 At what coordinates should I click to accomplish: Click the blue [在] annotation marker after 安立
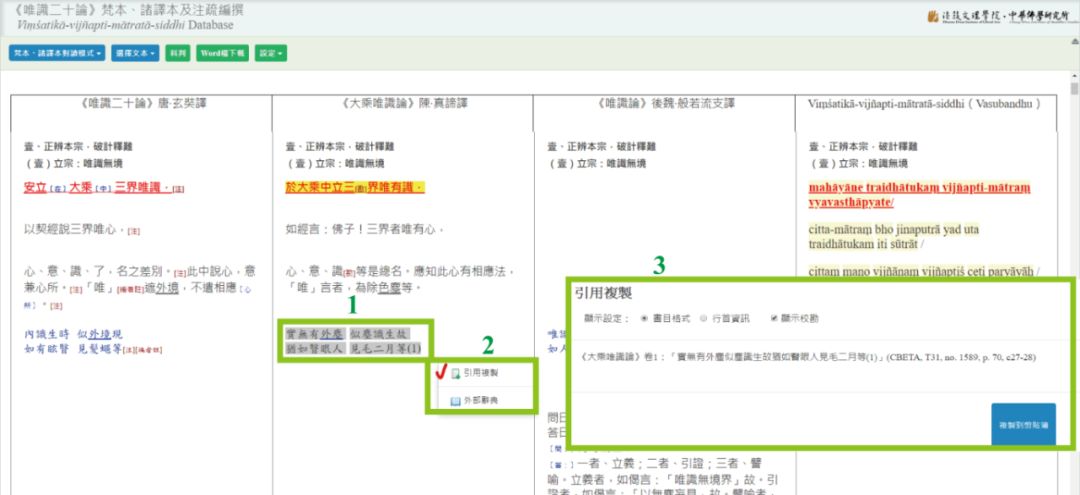pyautogui.click(x=56, y=188)
